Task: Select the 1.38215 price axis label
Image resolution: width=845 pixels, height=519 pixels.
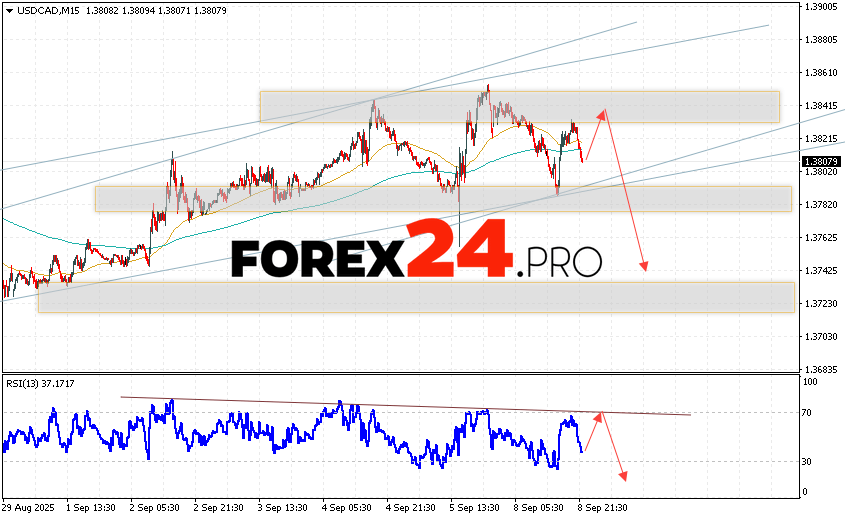Action: [821, 139]
